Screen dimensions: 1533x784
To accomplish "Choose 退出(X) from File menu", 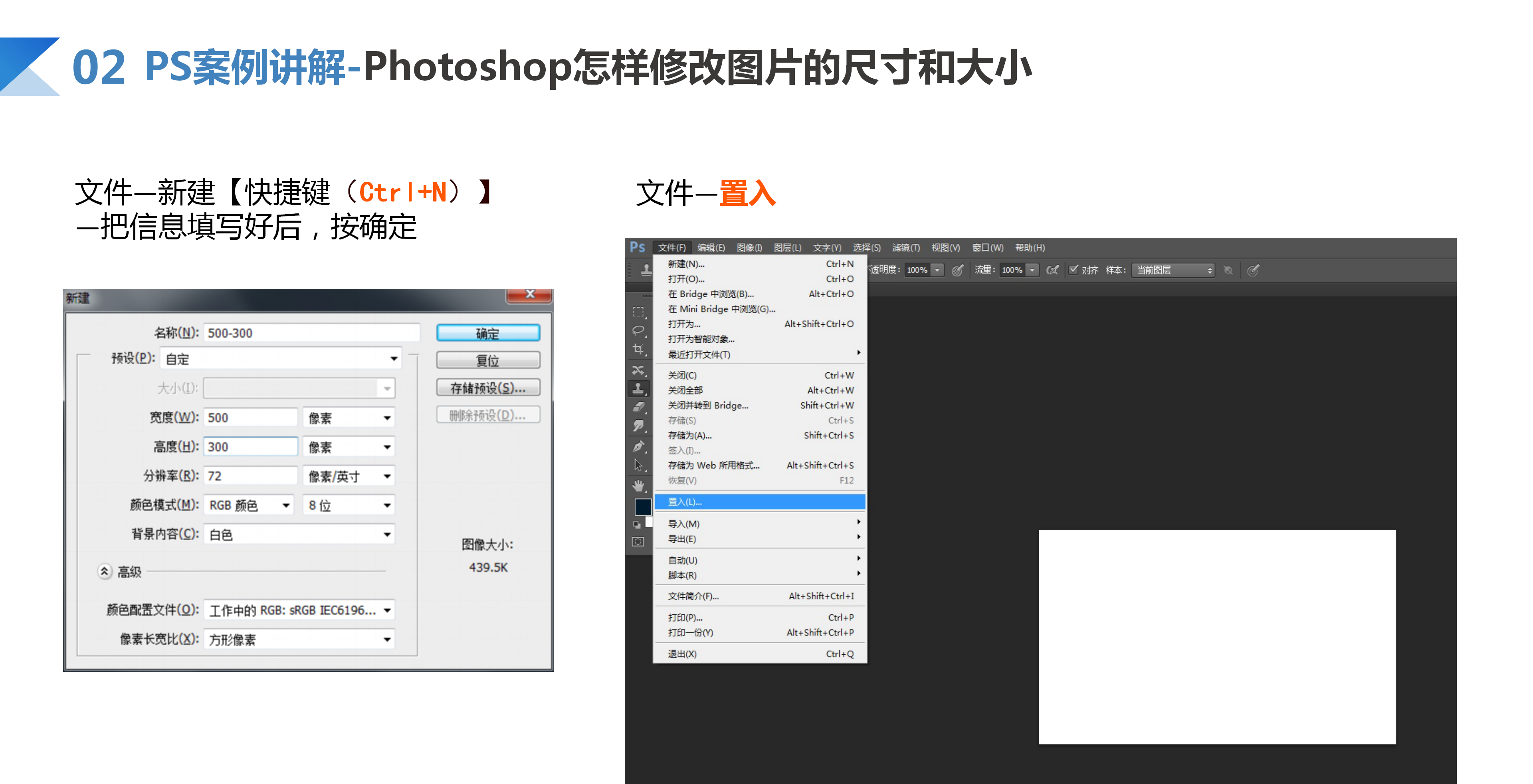I will [760, 654].
